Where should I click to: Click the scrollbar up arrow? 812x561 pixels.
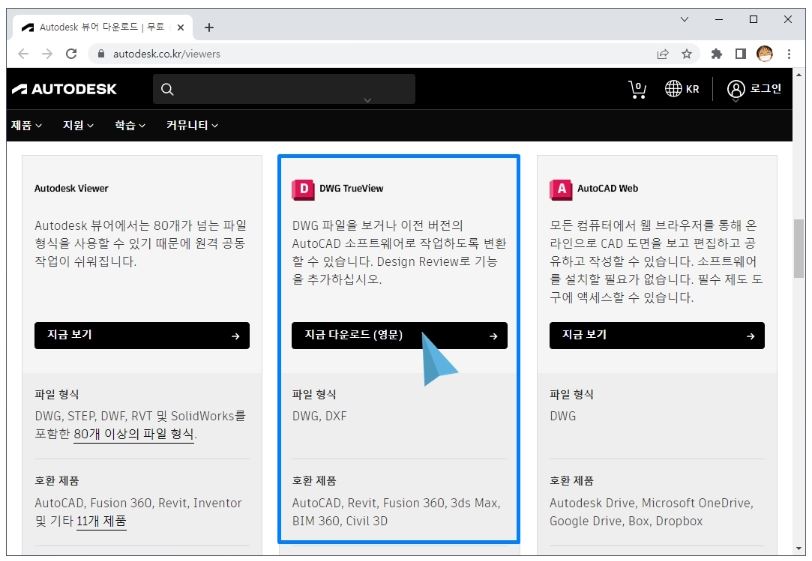799,75
